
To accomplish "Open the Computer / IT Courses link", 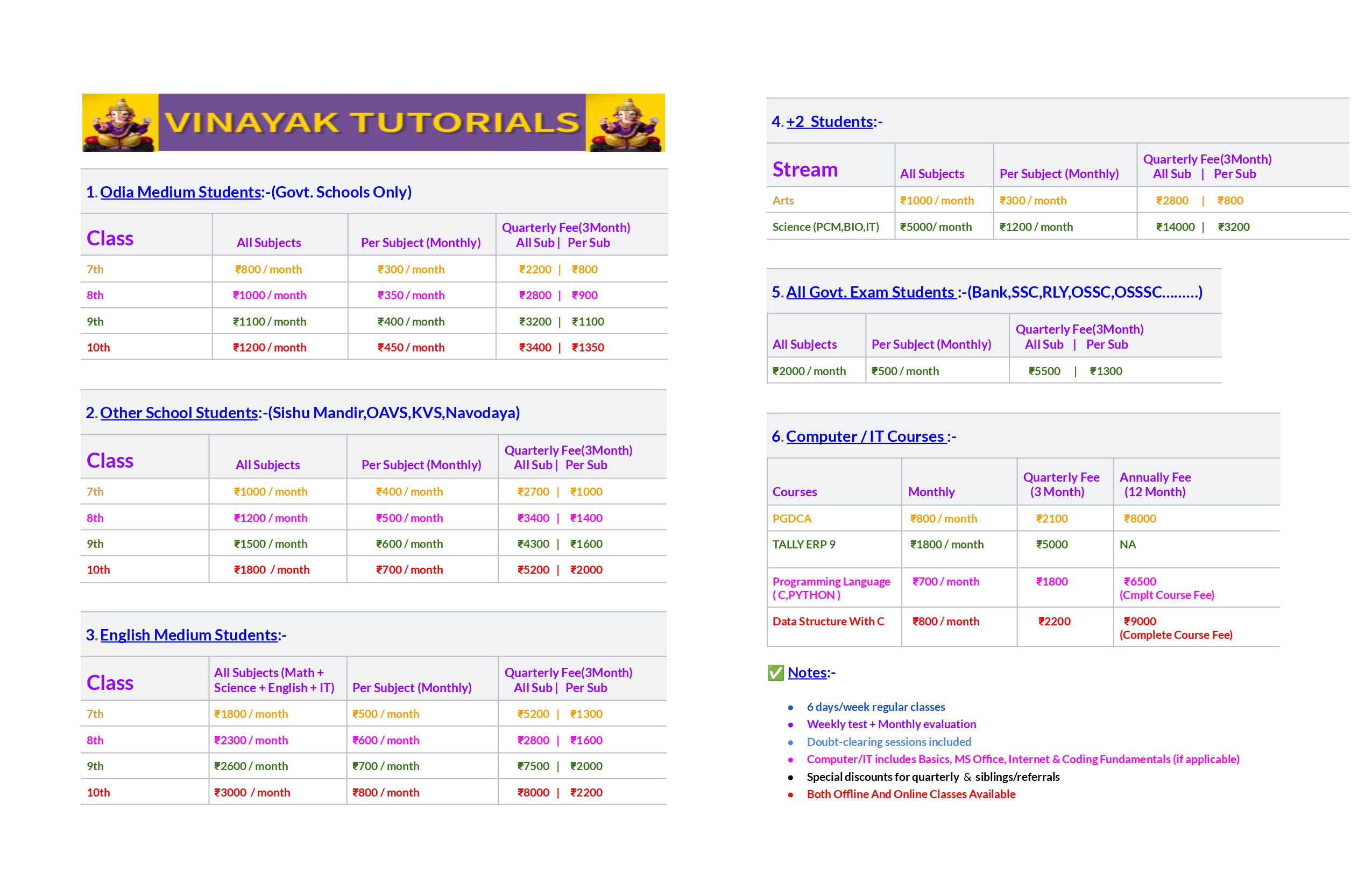I will click(x=866, y=436).
